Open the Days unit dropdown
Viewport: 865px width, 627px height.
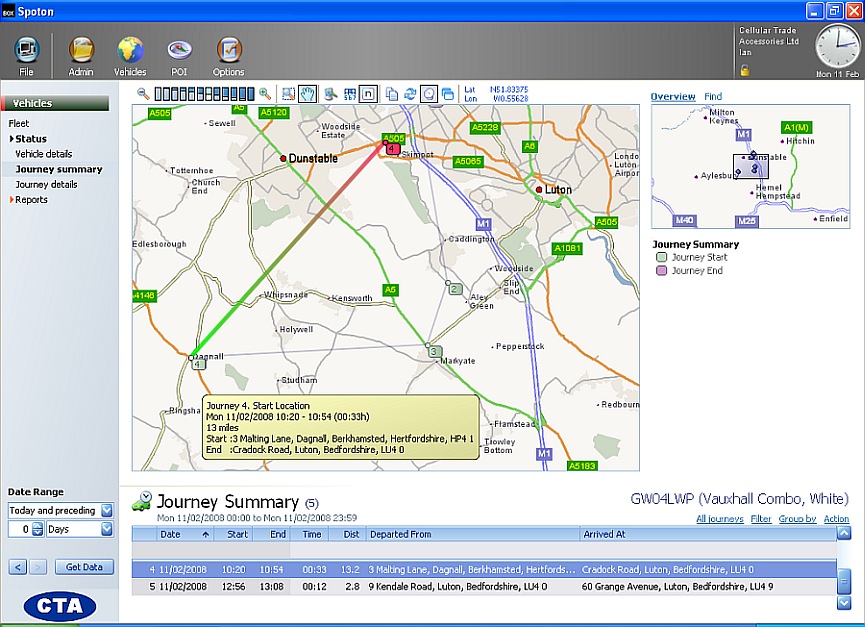click(107, 529)
